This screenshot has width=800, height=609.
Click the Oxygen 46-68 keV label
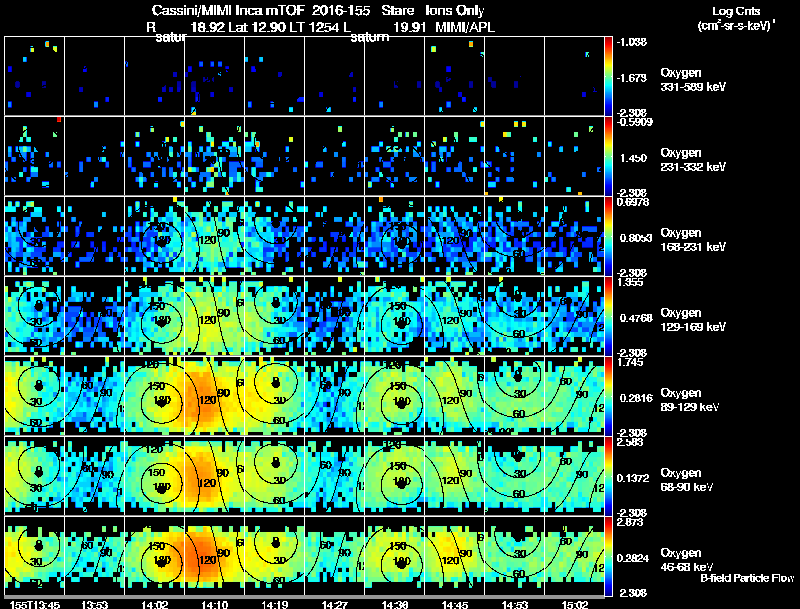687,560
